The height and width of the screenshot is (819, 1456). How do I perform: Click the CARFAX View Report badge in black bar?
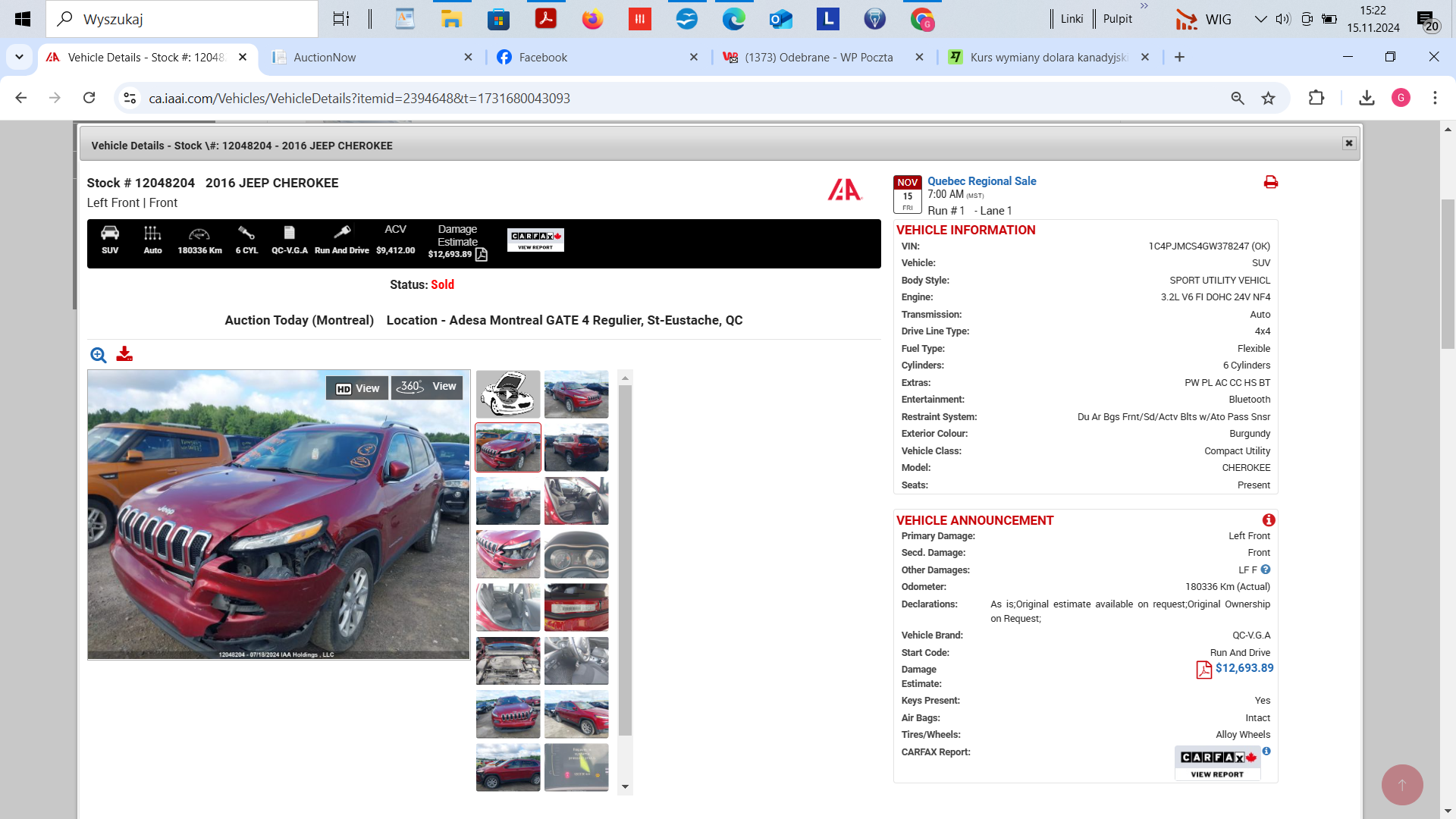tap(535, 240)
